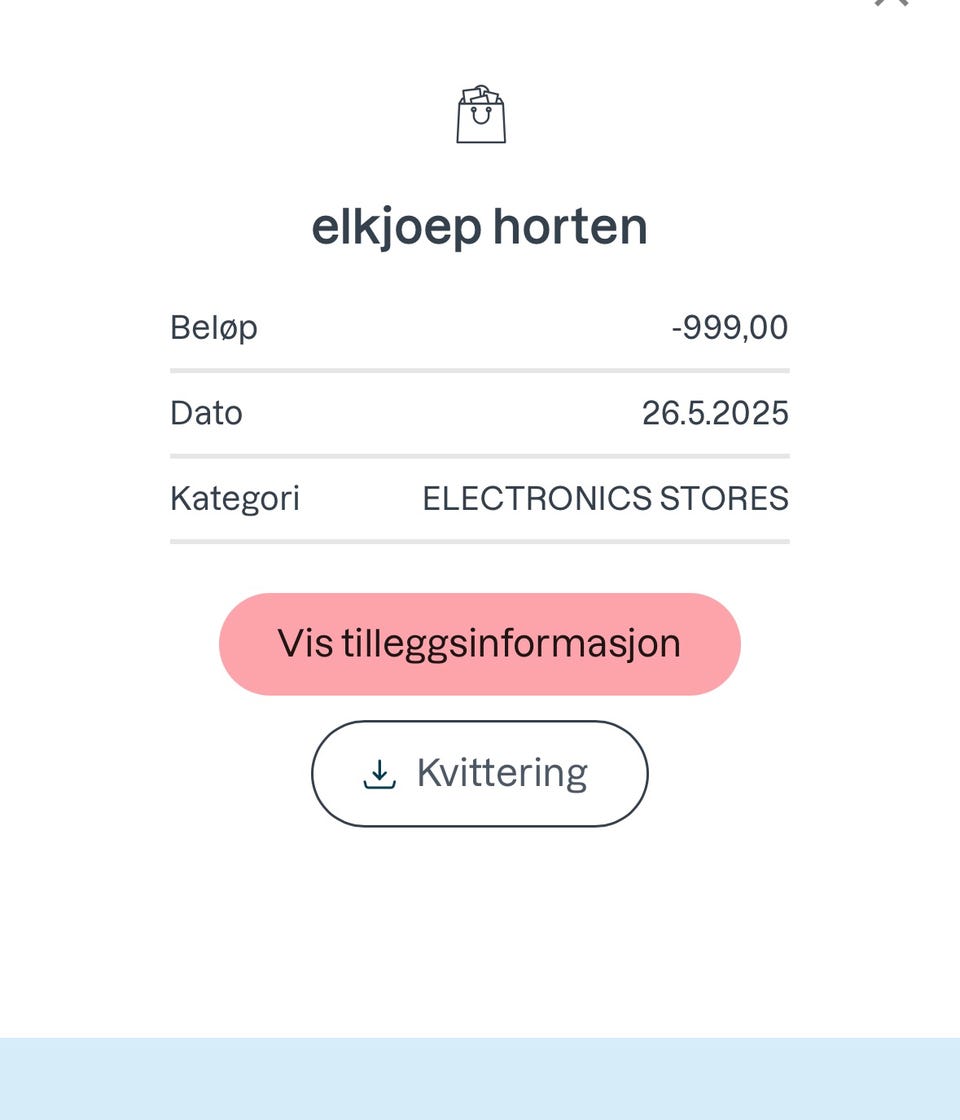
Task: Click the shopping bag icon
Action: coord(481,116)
